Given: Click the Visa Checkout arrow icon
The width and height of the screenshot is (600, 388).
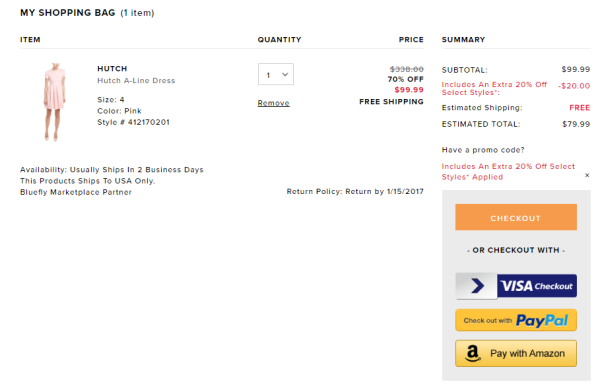Looking at the screenshot, I should (x=477, y=286).
